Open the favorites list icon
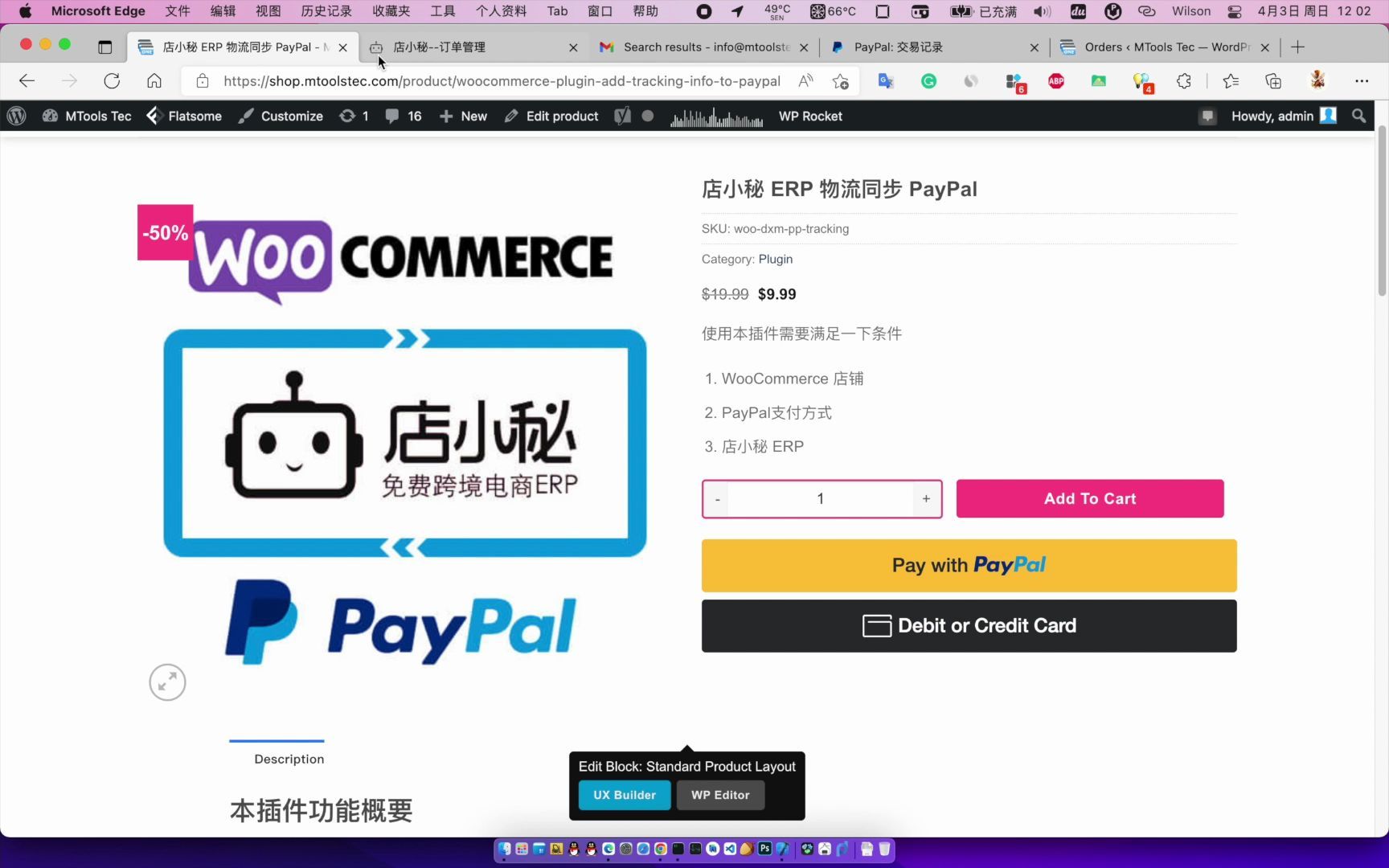 [x=1231, y=80]
